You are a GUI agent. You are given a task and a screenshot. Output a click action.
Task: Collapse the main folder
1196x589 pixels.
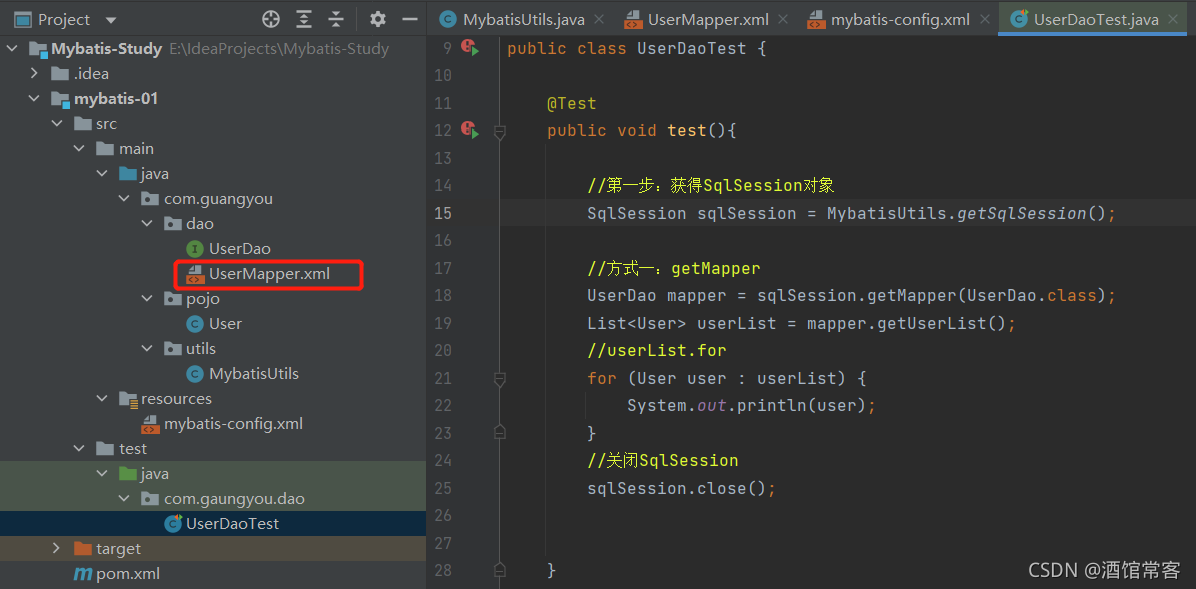point(79,149)
